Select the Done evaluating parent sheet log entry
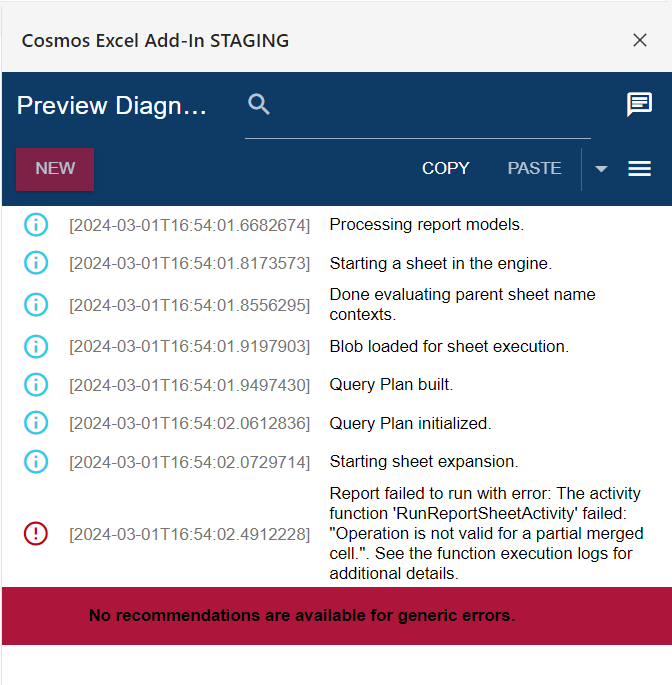 coord(462,304)
